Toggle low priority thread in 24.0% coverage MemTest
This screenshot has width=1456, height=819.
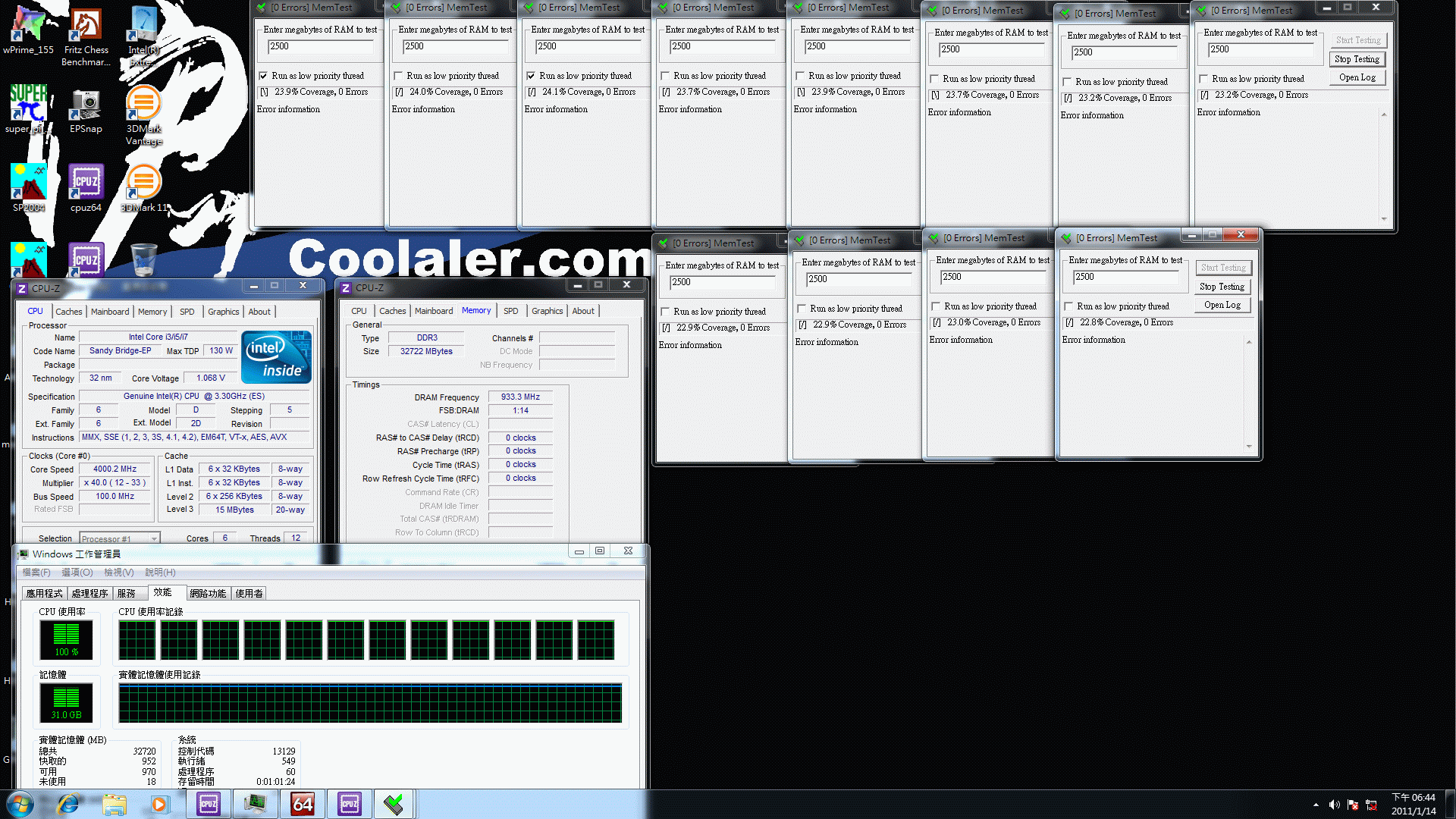pyautogui.click(x=398, y=76)
